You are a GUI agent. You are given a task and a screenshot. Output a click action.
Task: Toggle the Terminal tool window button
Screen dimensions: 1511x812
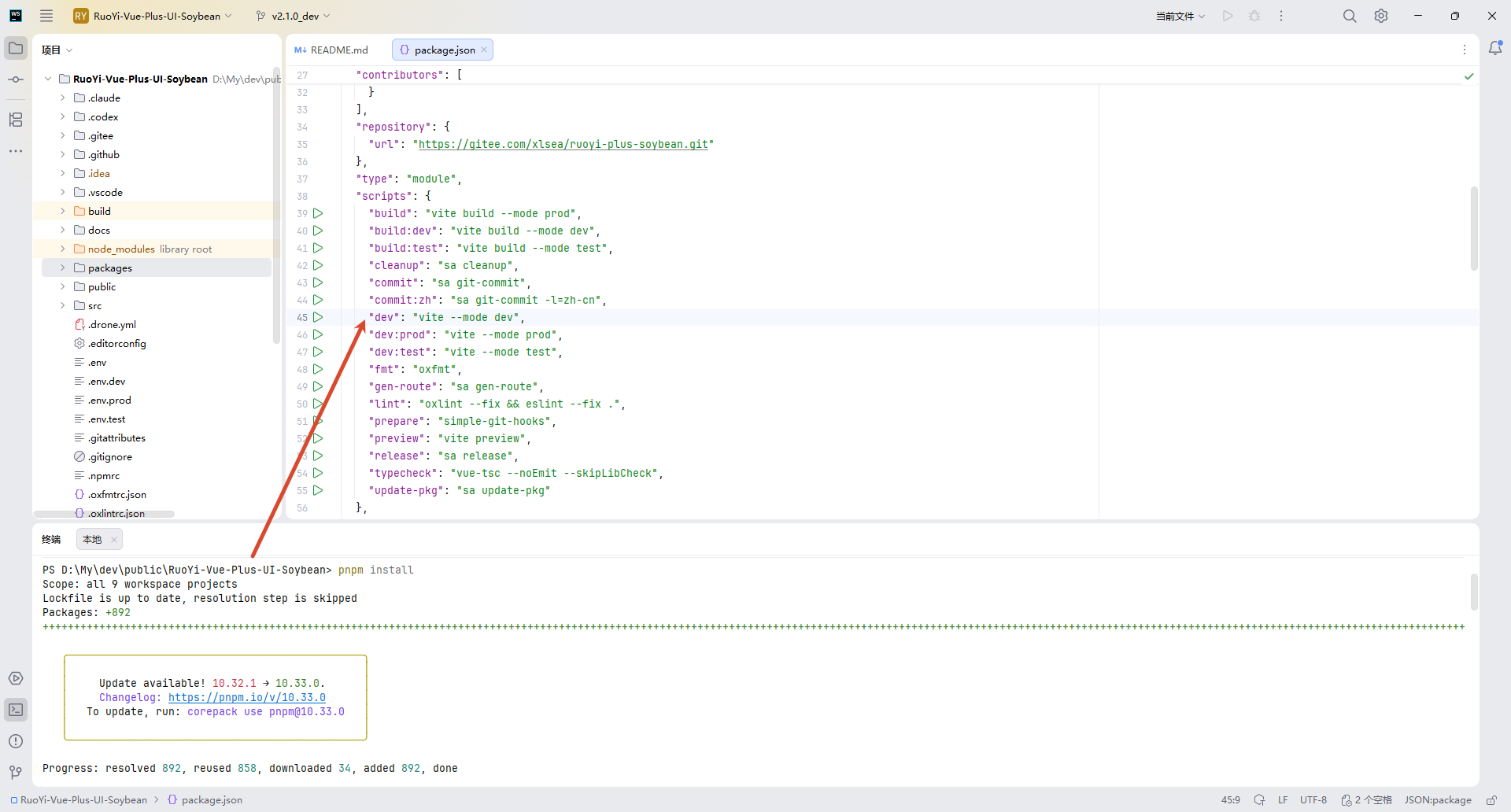point(16,710)
